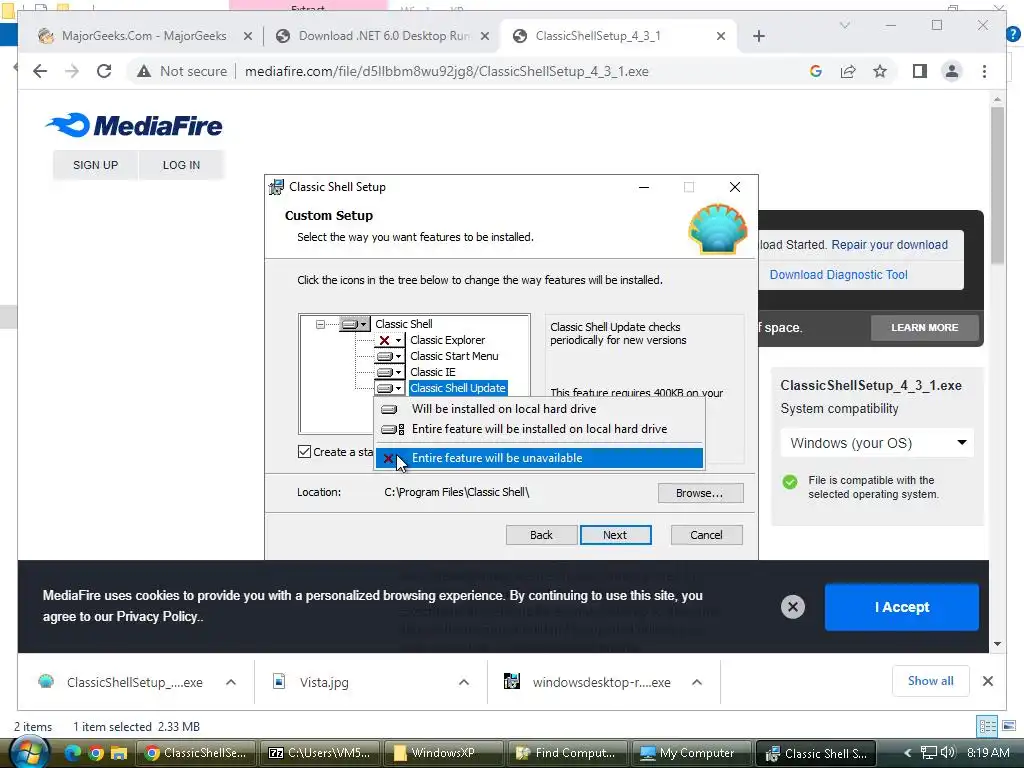Switch to My Computer taskbar window
1024x768 pixels.
click(x=692, y=753)
